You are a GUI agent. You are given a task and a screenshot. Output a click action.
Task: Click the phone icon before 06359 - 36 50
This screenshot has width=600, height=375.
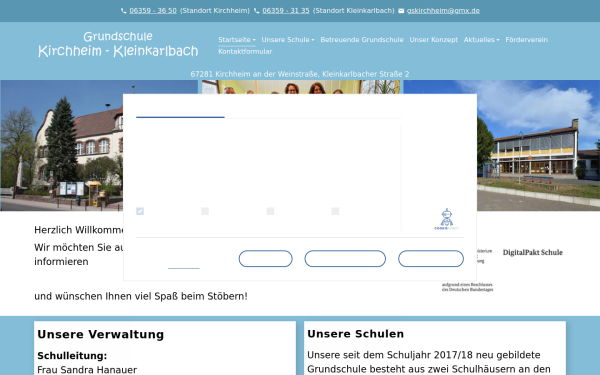coord(124,11)
